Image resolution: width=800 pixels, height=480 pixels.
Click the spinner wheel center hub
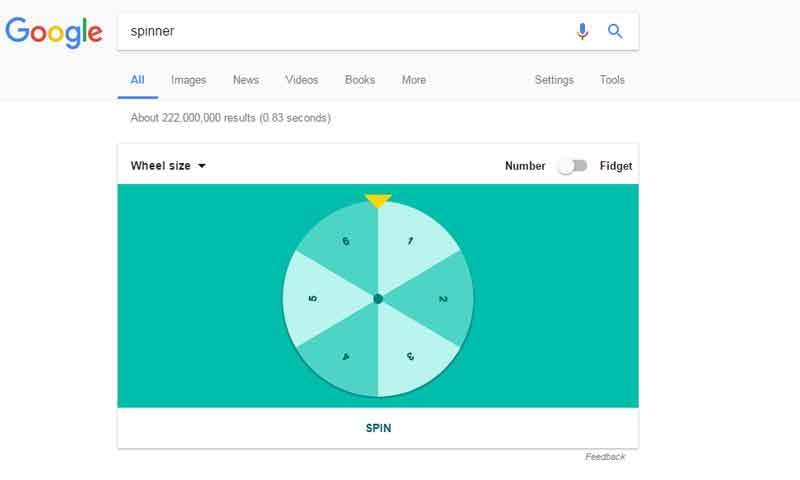pos(378,299)
